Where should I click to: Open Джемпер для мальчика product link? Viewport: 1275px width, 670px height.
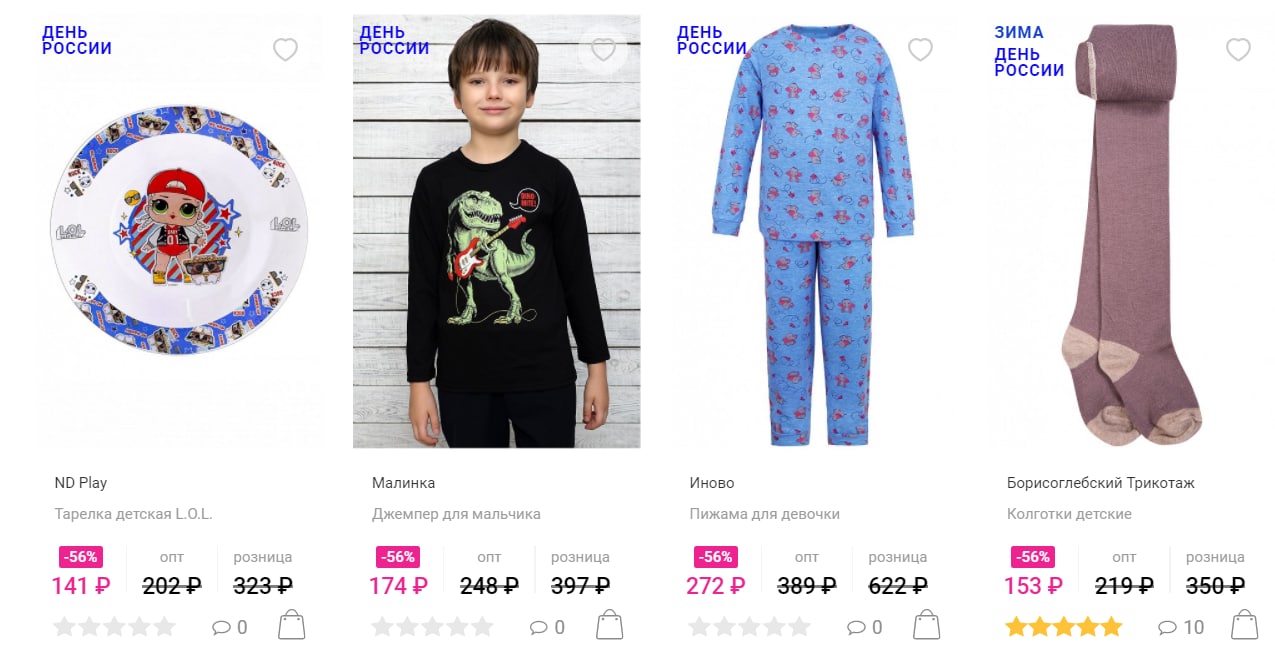click(x=456, y=514)
